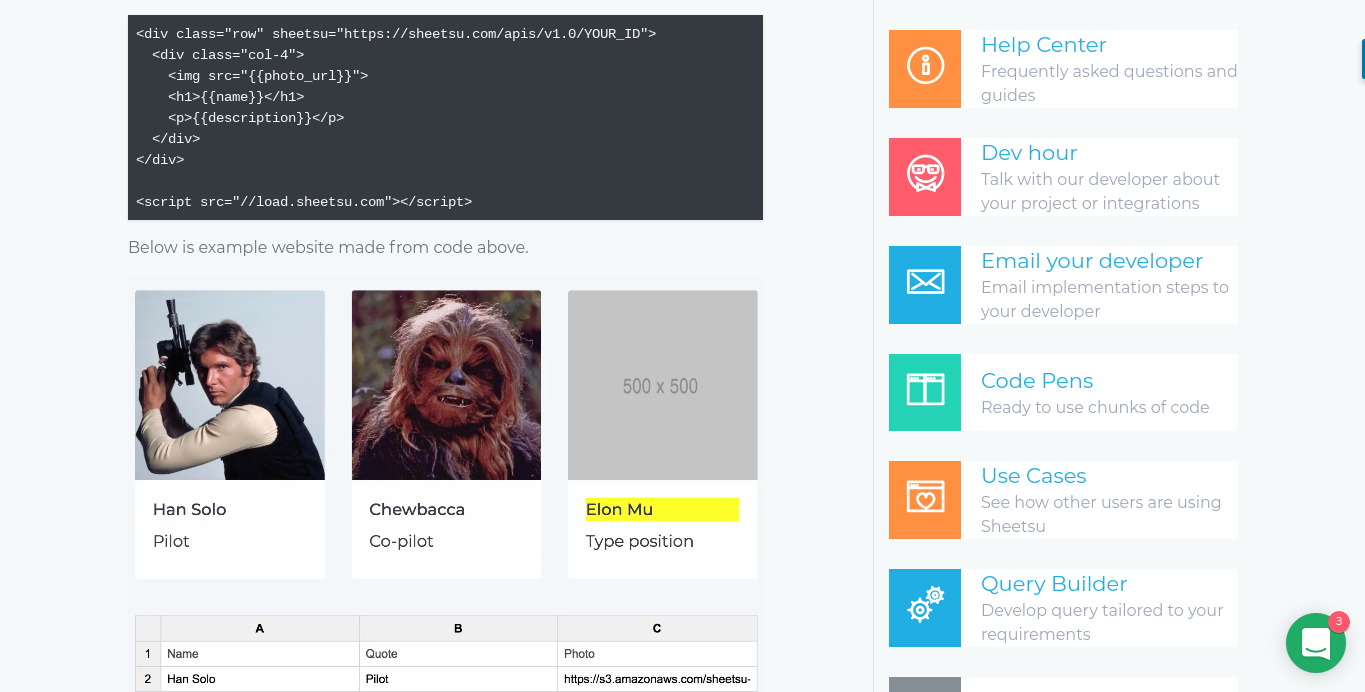Click the highlighted Elon Mu name field
1365x692 pixels.
coord(663,510)
